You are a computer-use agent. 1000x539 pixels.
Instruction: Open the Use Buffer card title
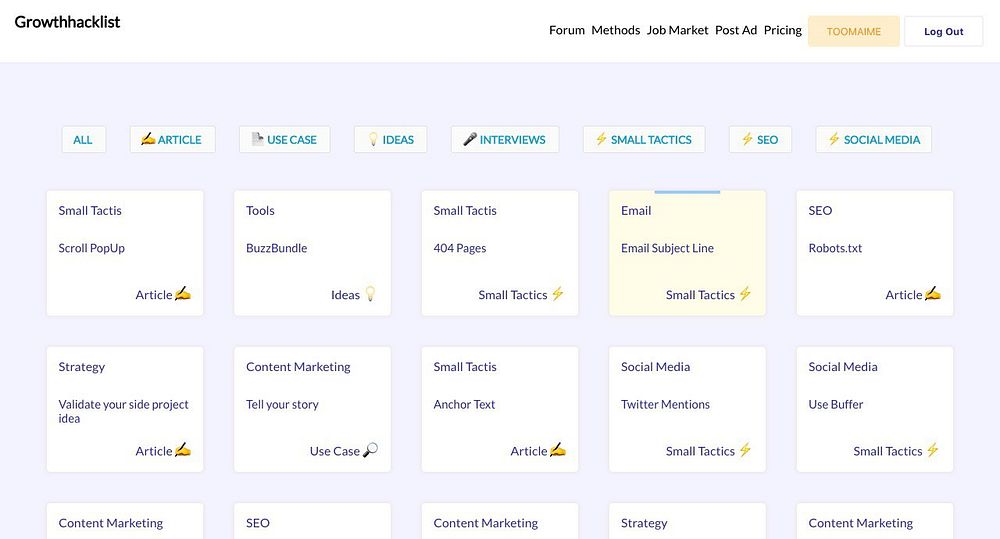836,404
